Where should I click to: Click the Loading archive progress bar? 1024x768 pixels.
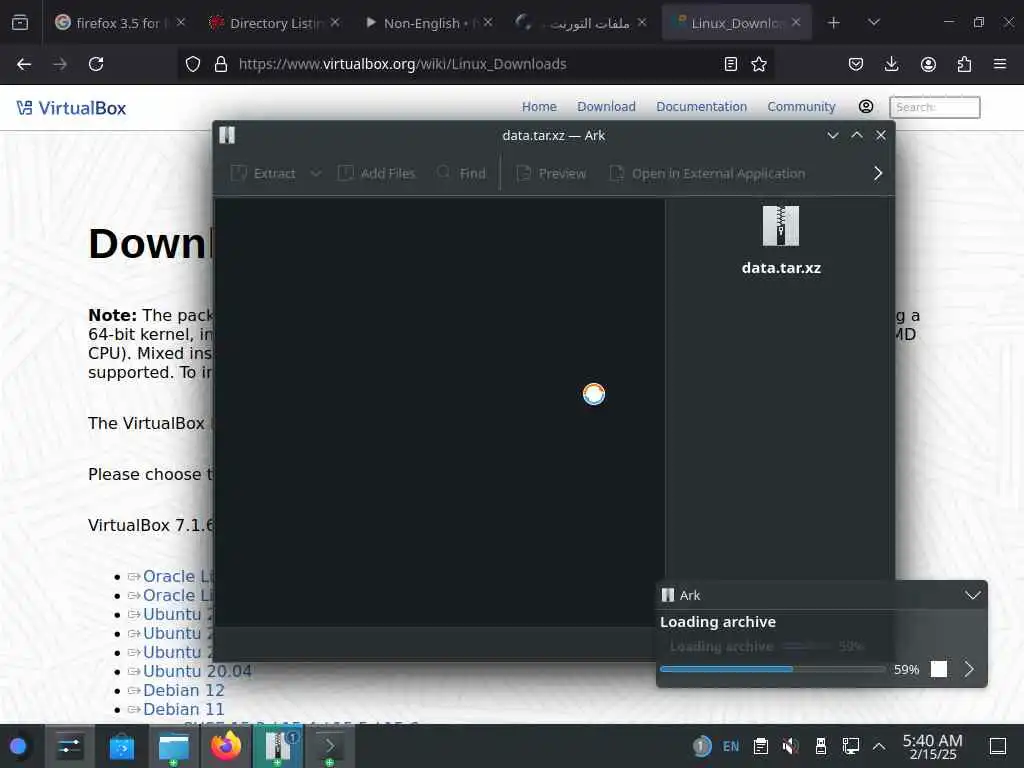[x=773, y=669]
